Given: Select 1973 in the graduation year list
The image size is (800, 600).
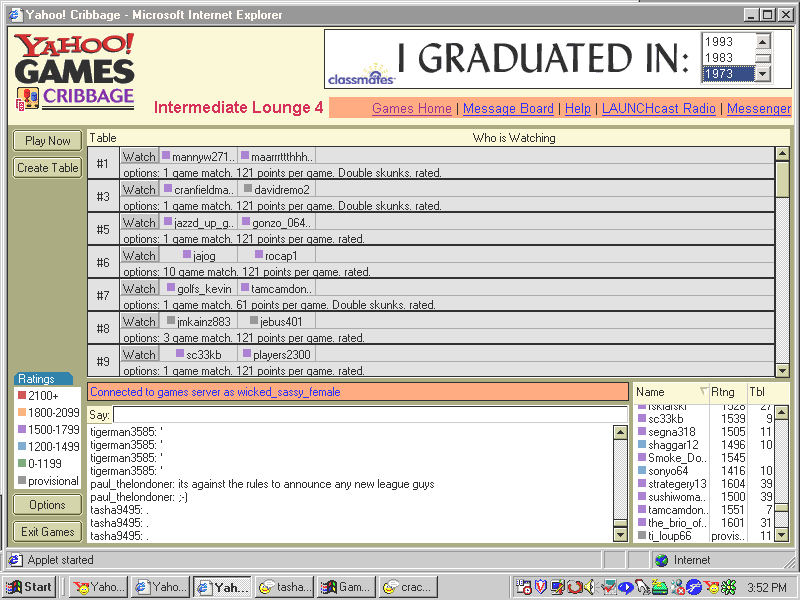Looking at the screenshot, I should tap(728, 73).
